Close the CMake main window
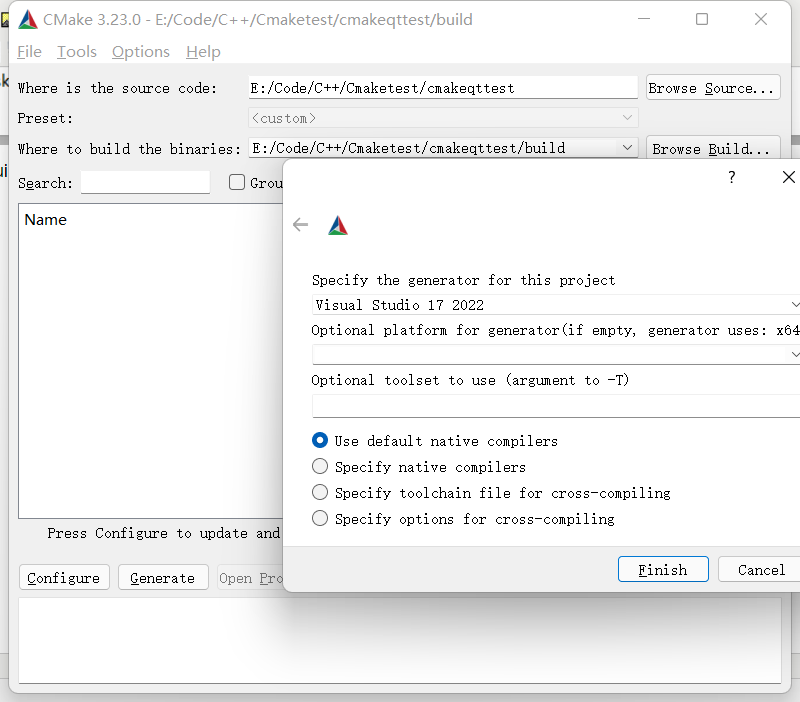This screenshot has width=800, height=702. pos(761,19)
